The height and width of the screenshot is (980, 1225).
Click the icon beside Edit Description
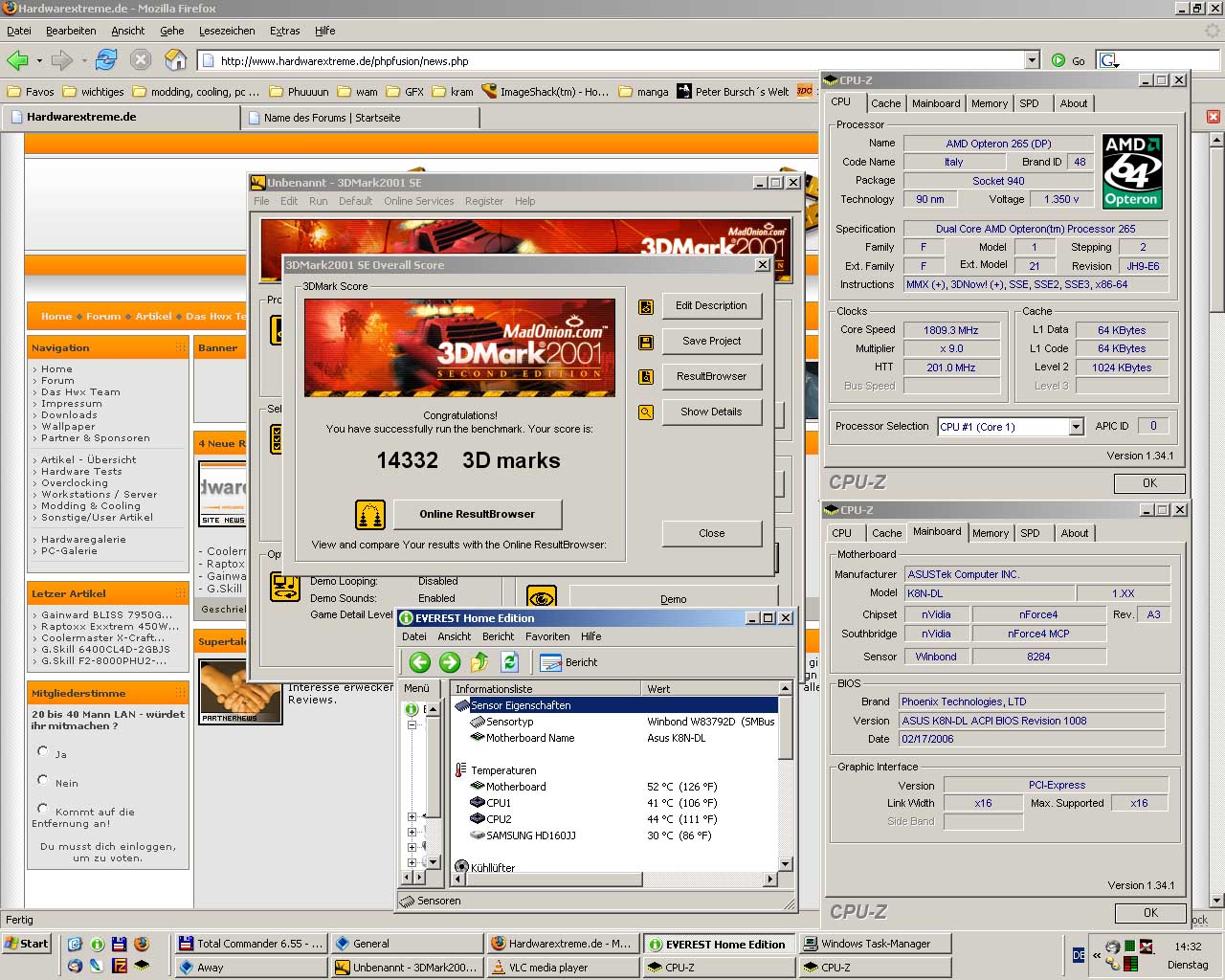[x=646, y=306]
